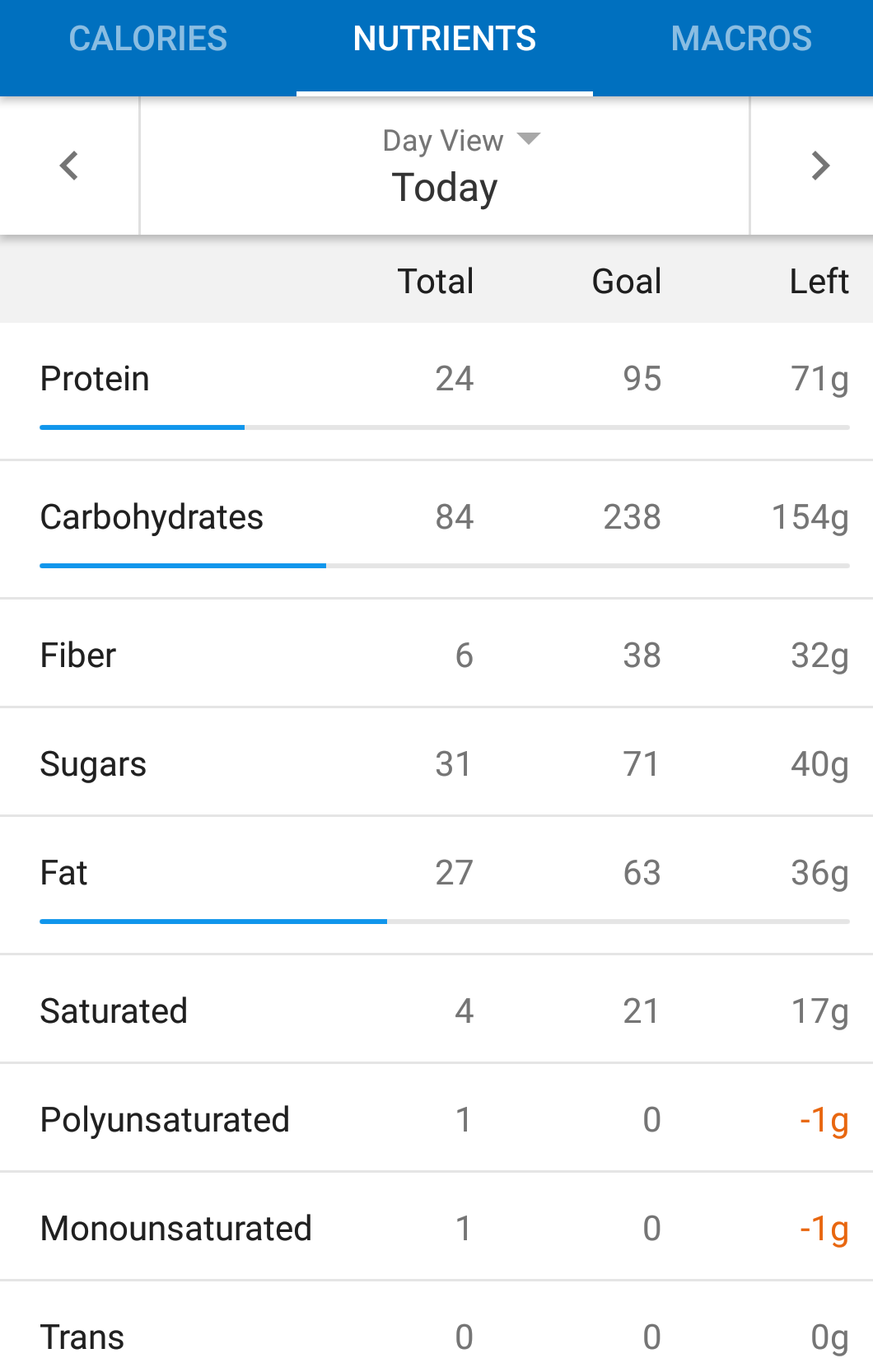Go to the next day arrow
The width and height of the screenshot is (873, 1372).
819,166
